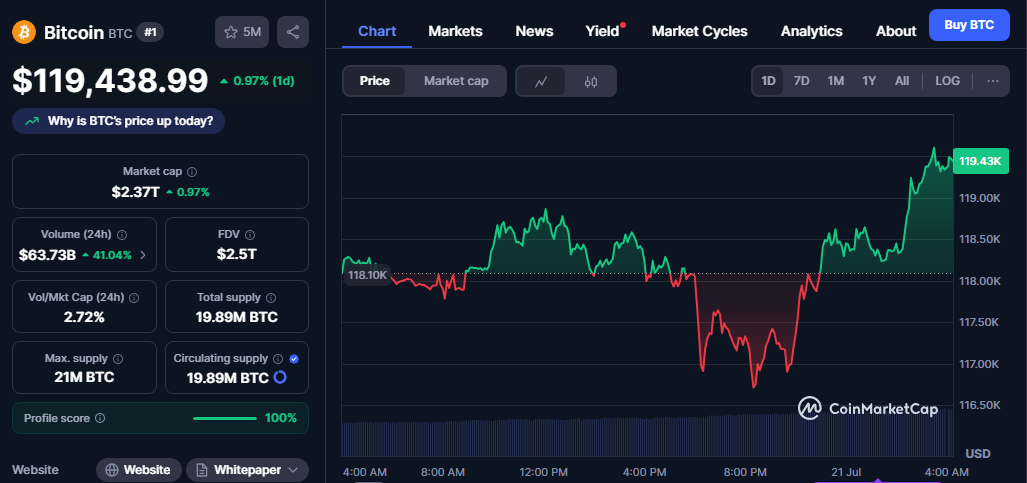
Task: Open the News tab
Action: [x=534, y=31]
